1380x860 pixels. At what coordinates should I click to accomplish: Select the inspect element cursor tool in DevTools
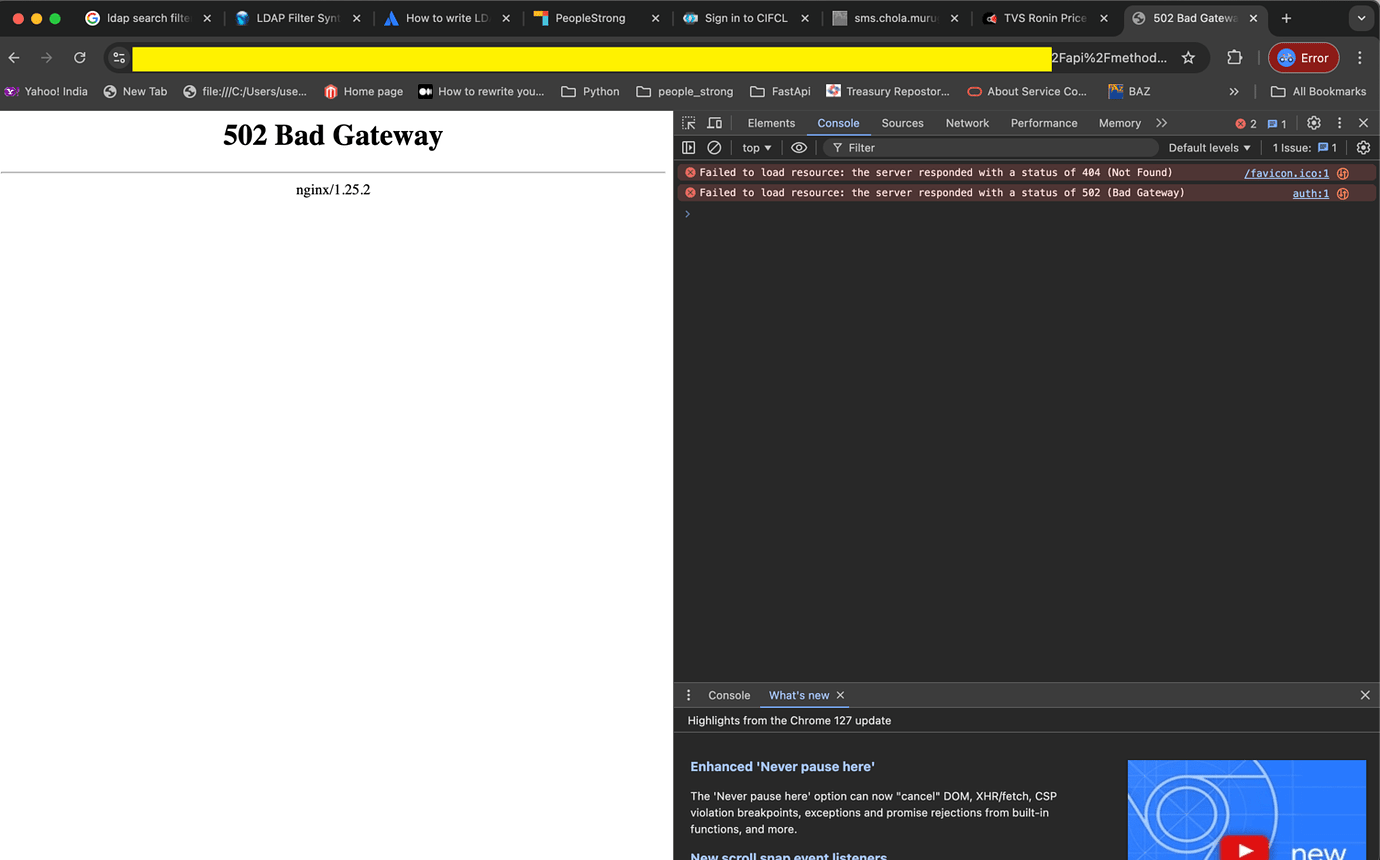tap(688, 122)
